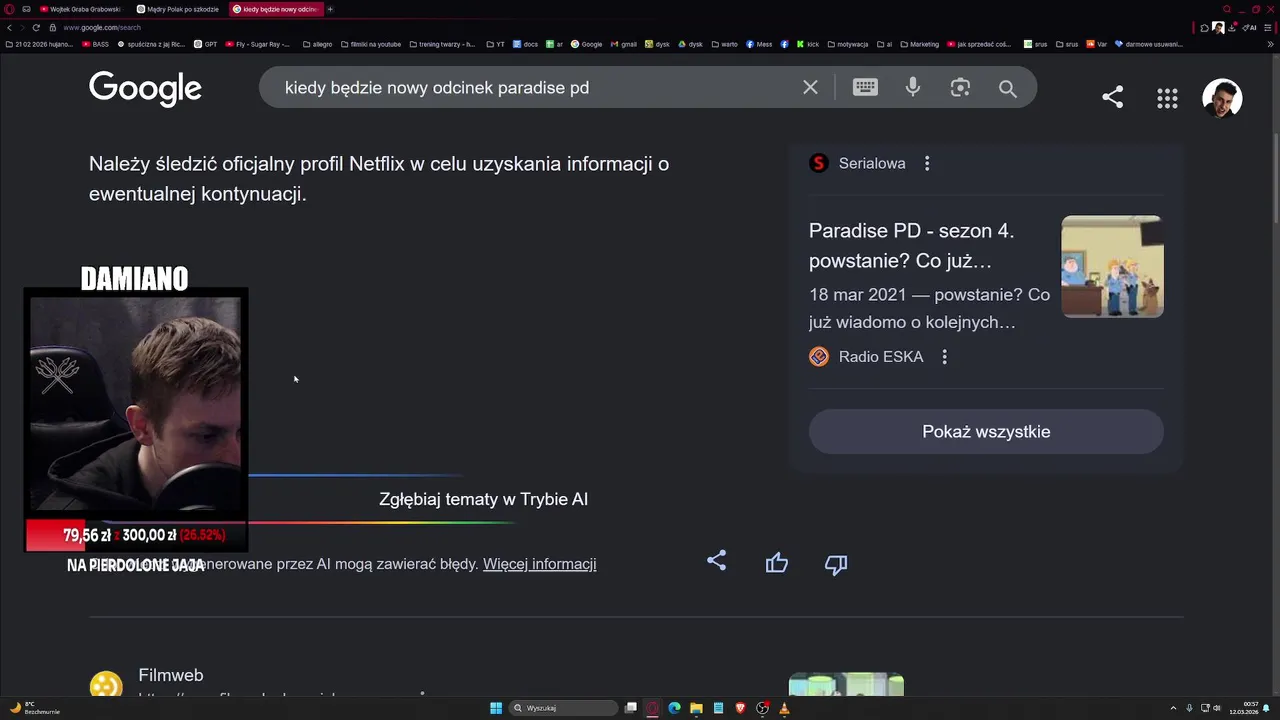Open Brave browser from the taskbar
Image resolution: width=1280 pixels, height=720 pixels.
(740, 708)
